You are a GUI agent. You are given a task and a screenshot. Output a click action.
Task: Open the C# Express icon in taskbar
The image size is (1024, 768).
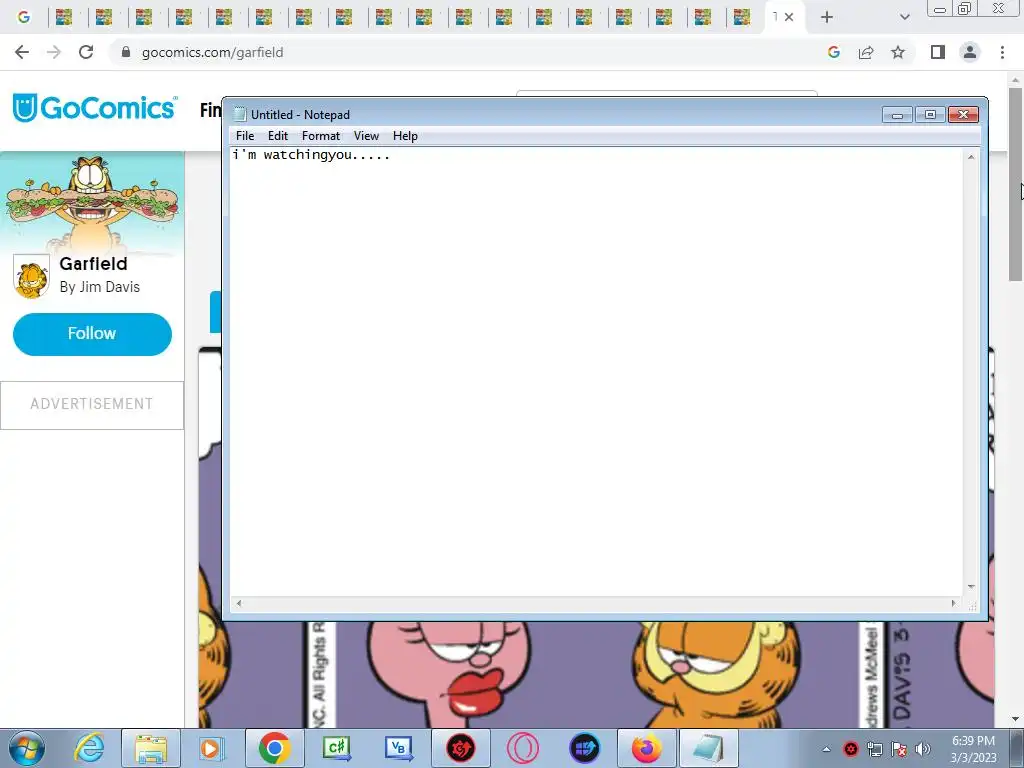pos(337,748)
